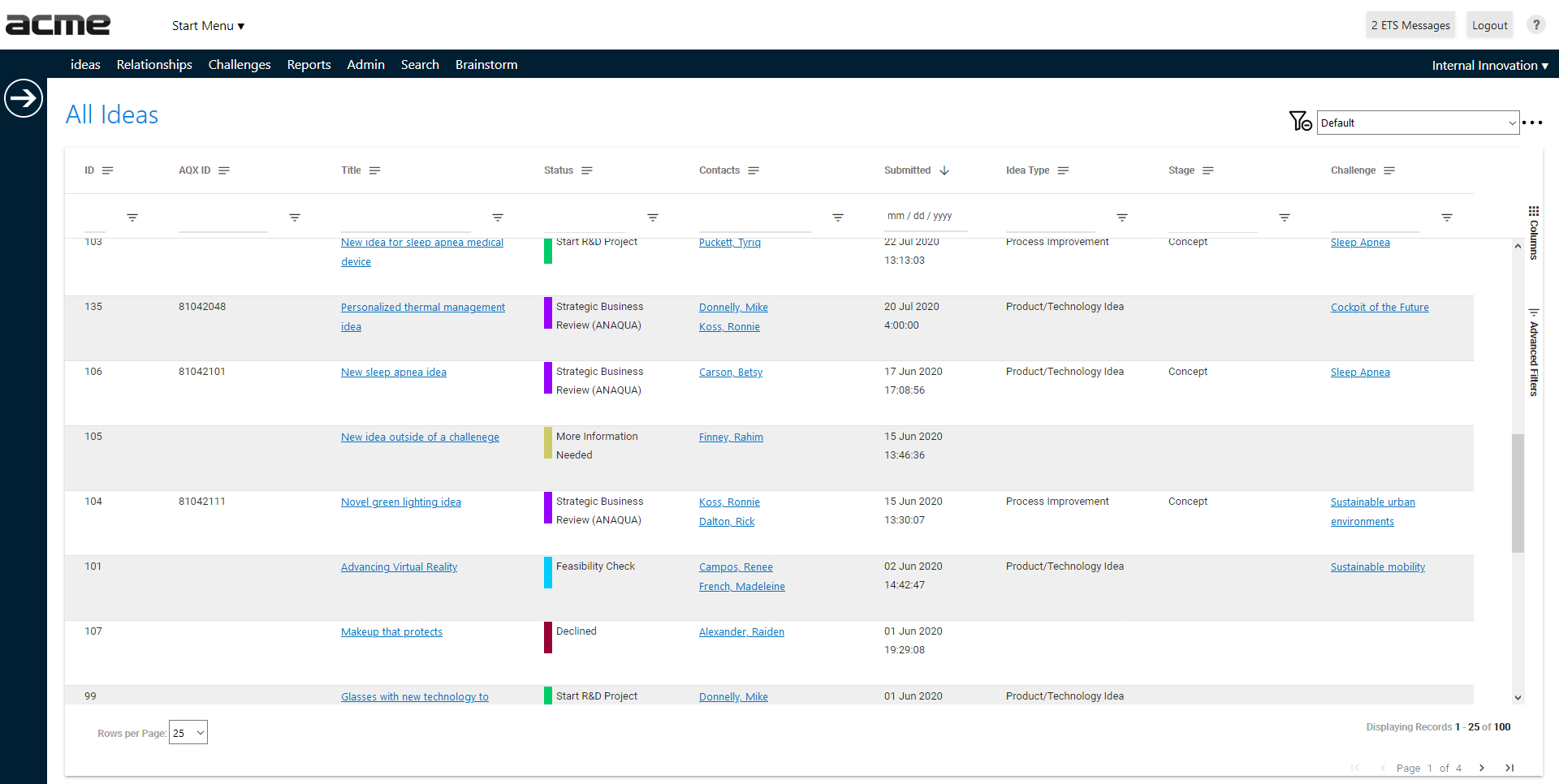This screenshot has width=1559, height=784.
Task: Open the Rows per Page dropdown
Action: [188, 733]
